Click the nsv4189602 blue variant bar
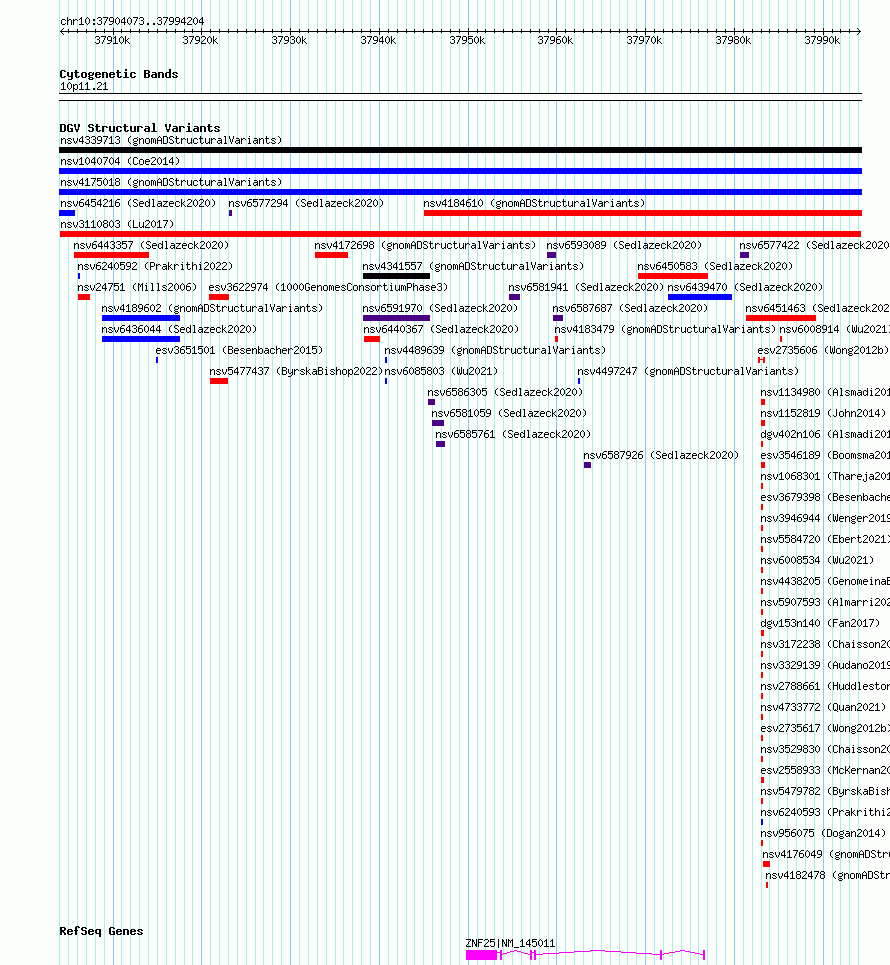Image resolution: width=890 pixels, height=965 pixels. click(x=141, y=318)
